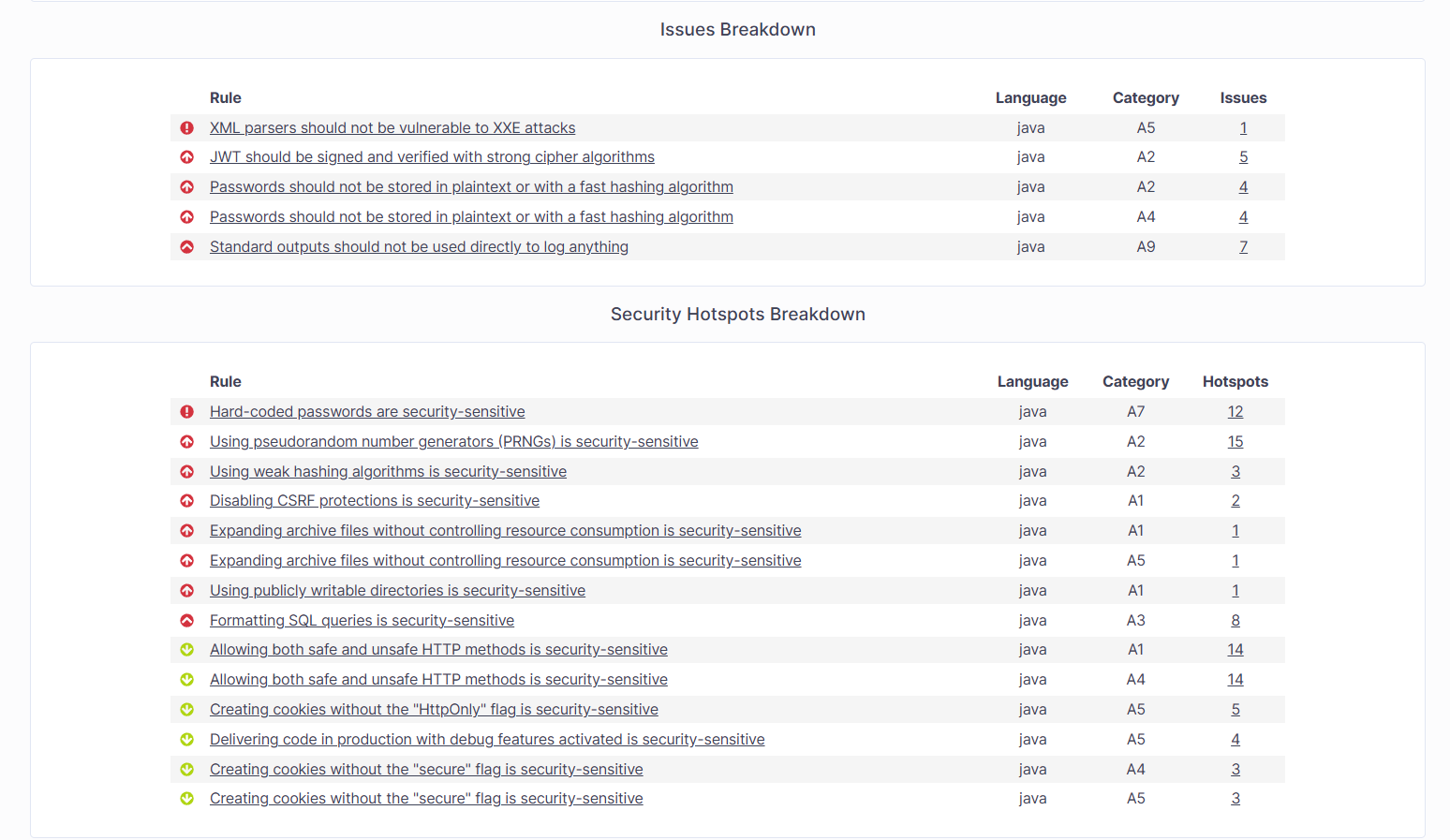View the 7 issues for Standard outputs rule
This screenshot has height=840, width=1450.
coord(1243,247)
